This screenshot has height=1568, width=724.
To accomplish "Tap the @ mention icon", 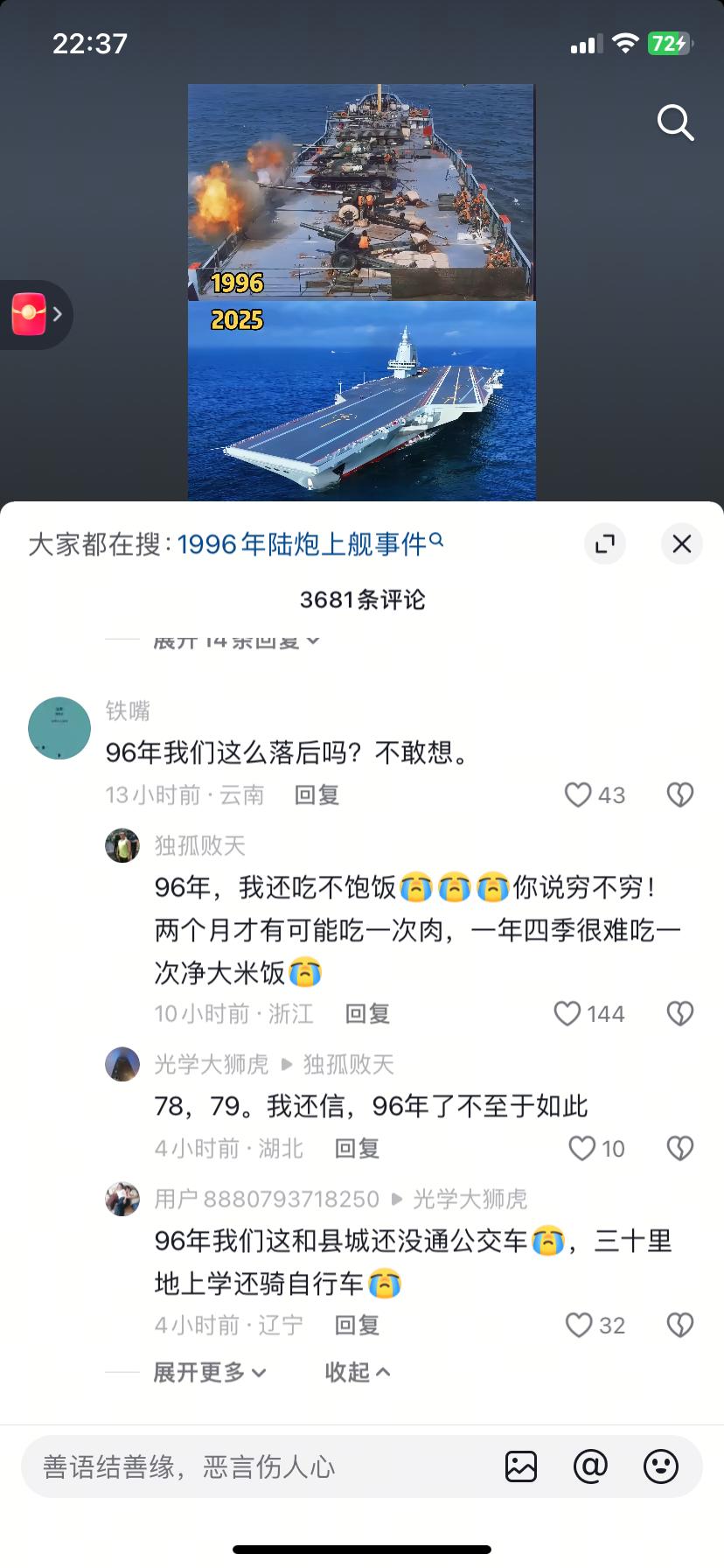I will tap(590, 1466).
